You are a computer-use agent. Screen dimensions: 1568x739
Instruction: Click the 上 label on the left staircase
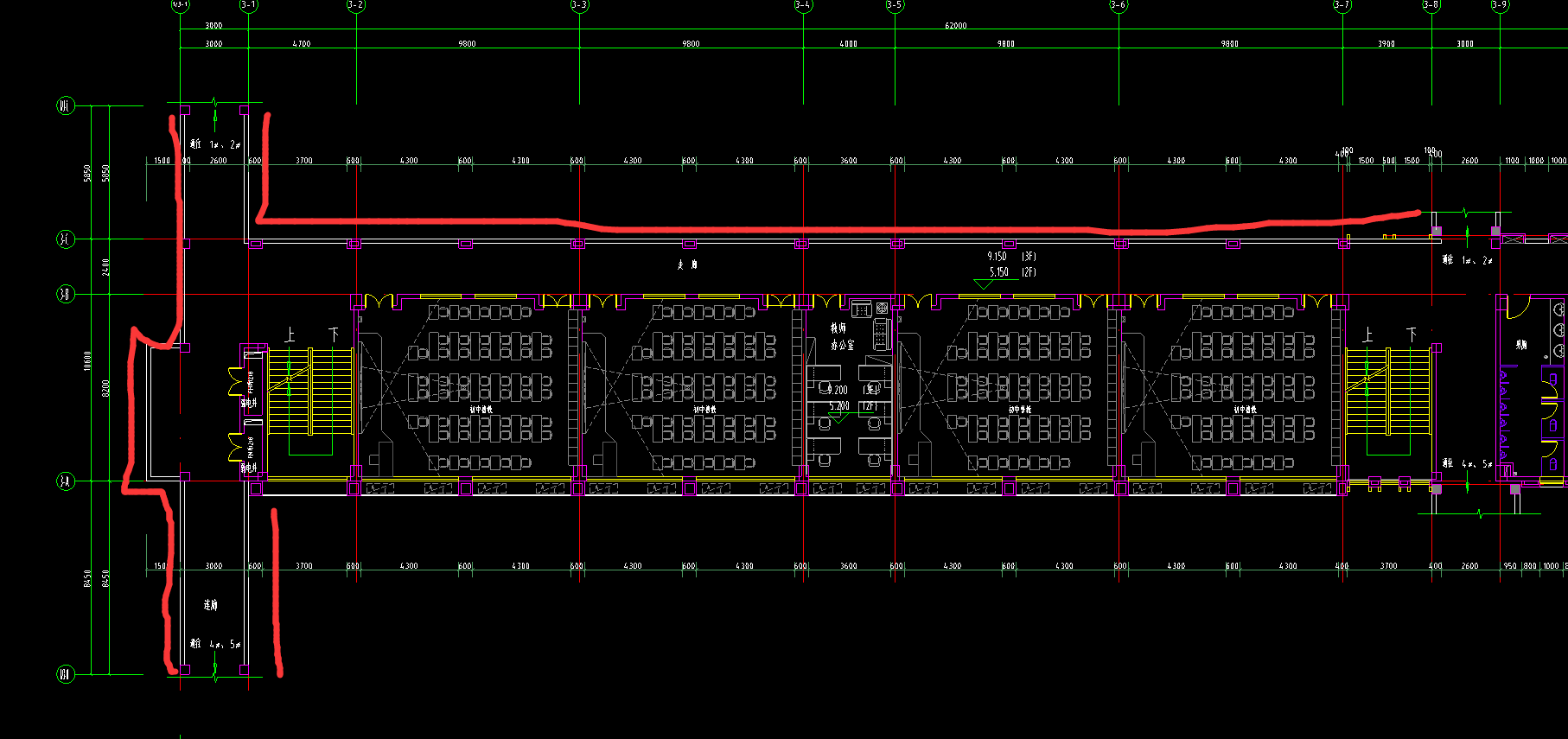[290, 334]
